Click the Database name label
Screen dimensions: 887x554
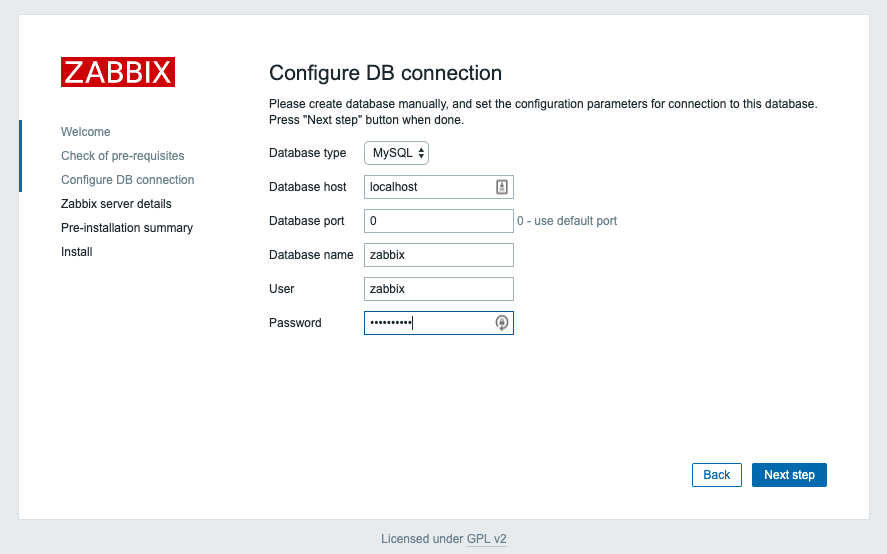[311, 255]
